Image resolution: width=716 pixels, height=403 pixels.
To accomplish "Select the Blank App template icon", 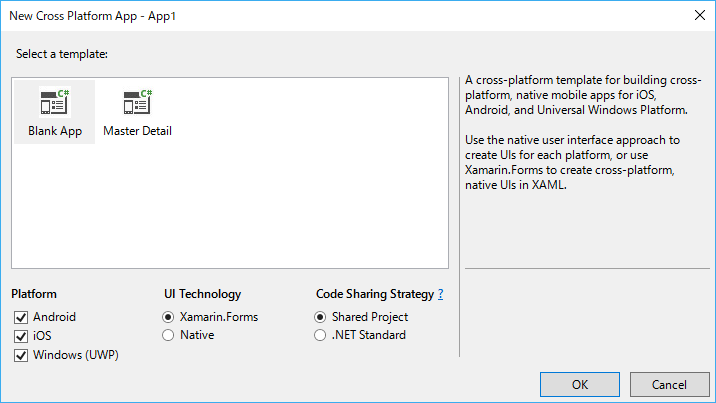I will click(55, 102).
